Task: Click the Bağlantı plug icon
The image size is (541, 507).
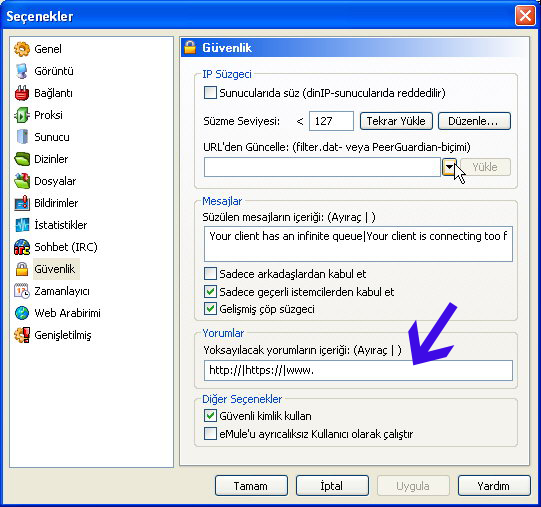Action: [x=22, y=93]
